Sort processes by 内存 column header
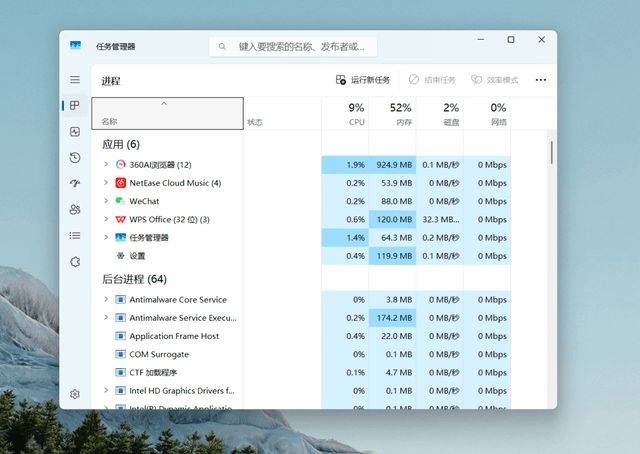This screenshot has height=454, width=640. tap(401, 113)
